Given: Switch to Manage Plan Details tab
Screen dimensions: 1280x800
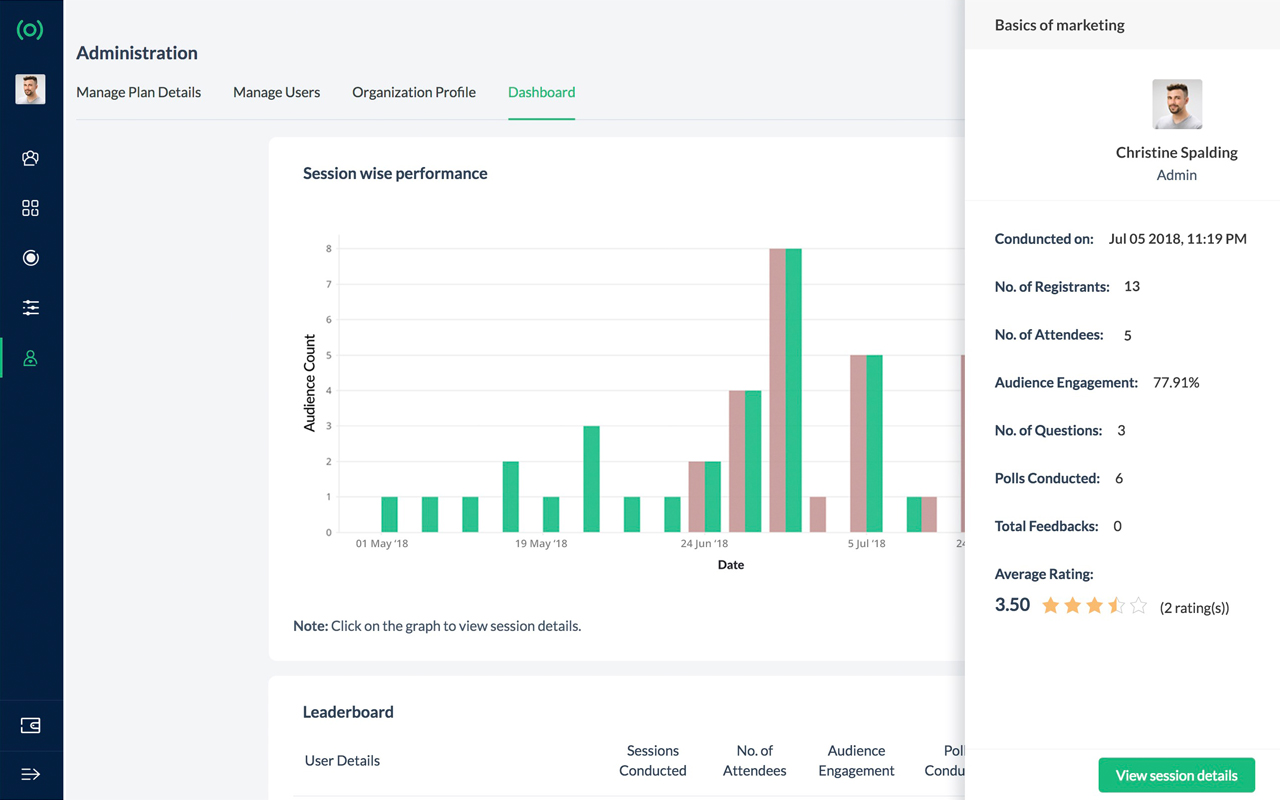Looking at the screenshot, I should tap(138, 92).
